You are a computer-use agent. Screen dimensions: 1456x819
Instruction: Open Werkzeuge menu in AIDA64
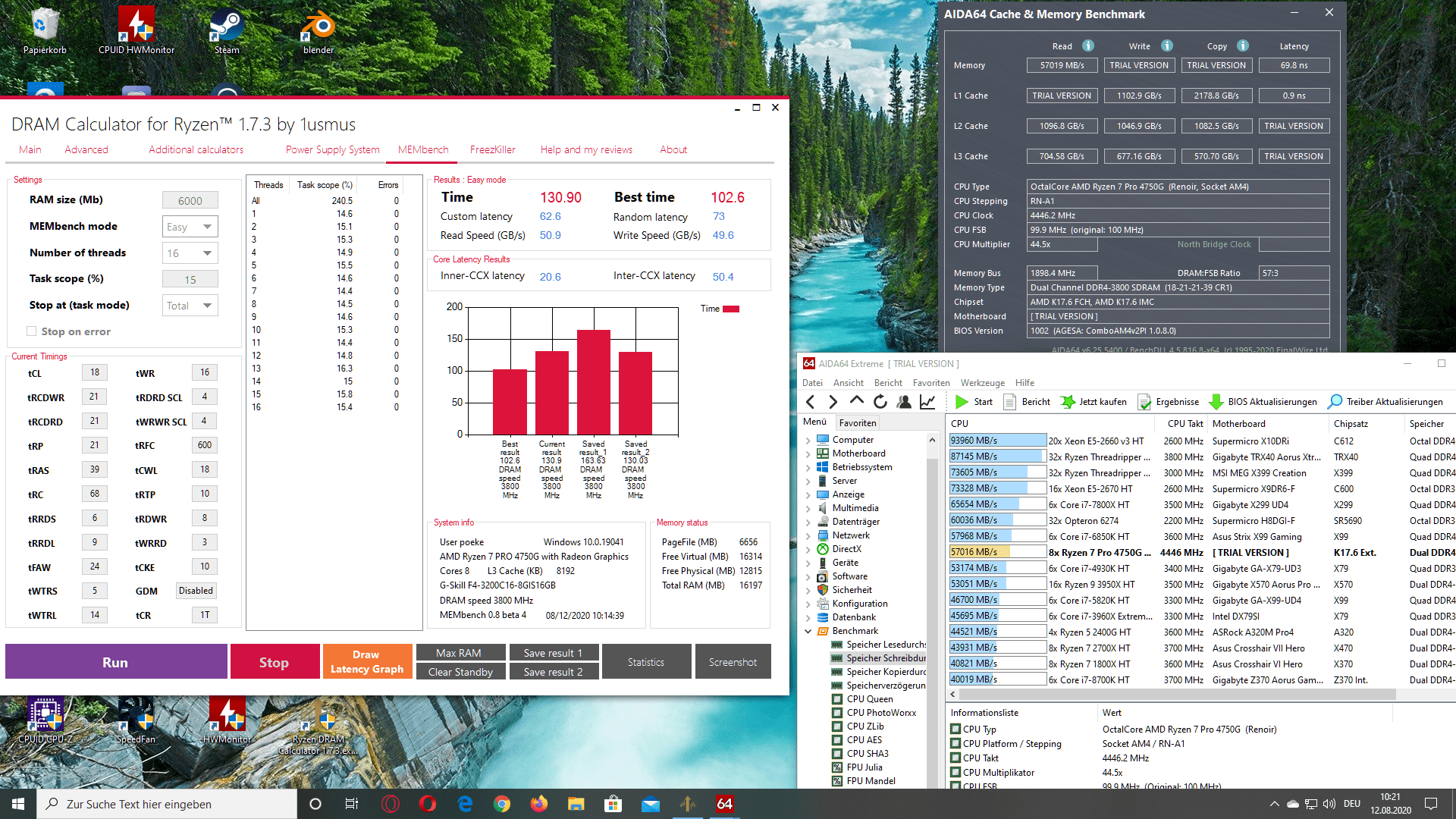tap(982, 383)
